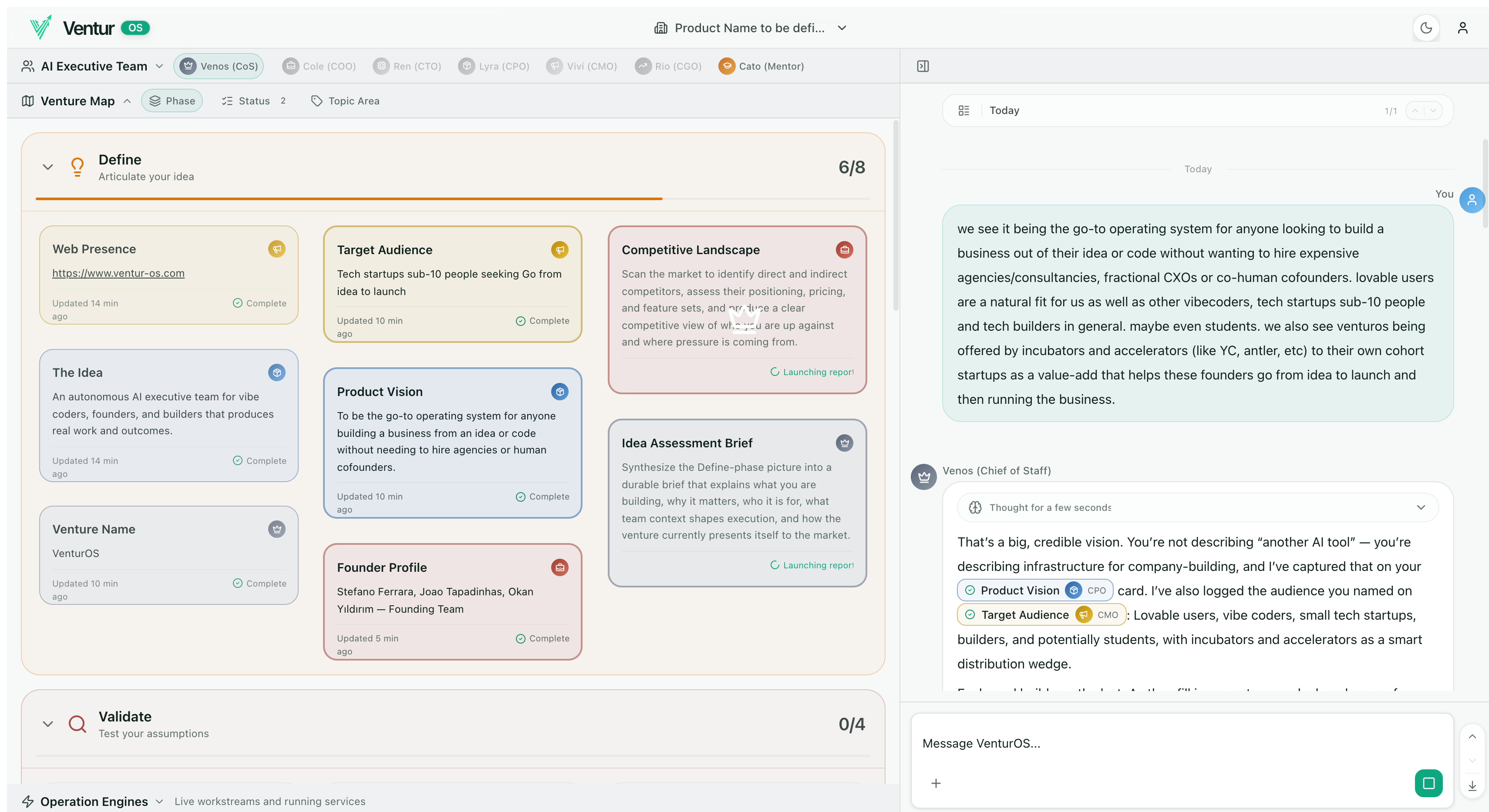
Task: Open user profile icon
Action: click(x=1462, y=28)
